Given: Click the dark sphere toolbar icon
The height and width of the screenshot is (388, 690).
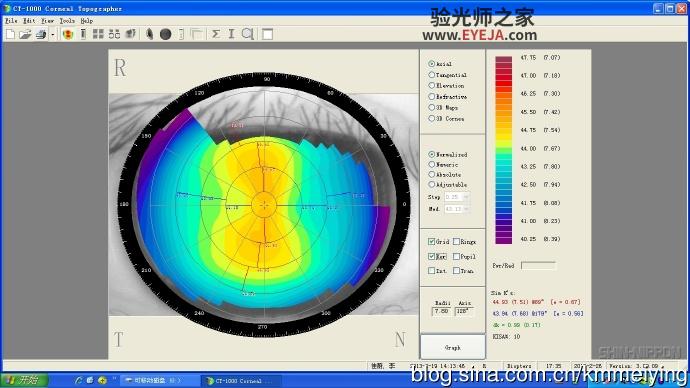Looking at the screenshot, I should point(165,34).
